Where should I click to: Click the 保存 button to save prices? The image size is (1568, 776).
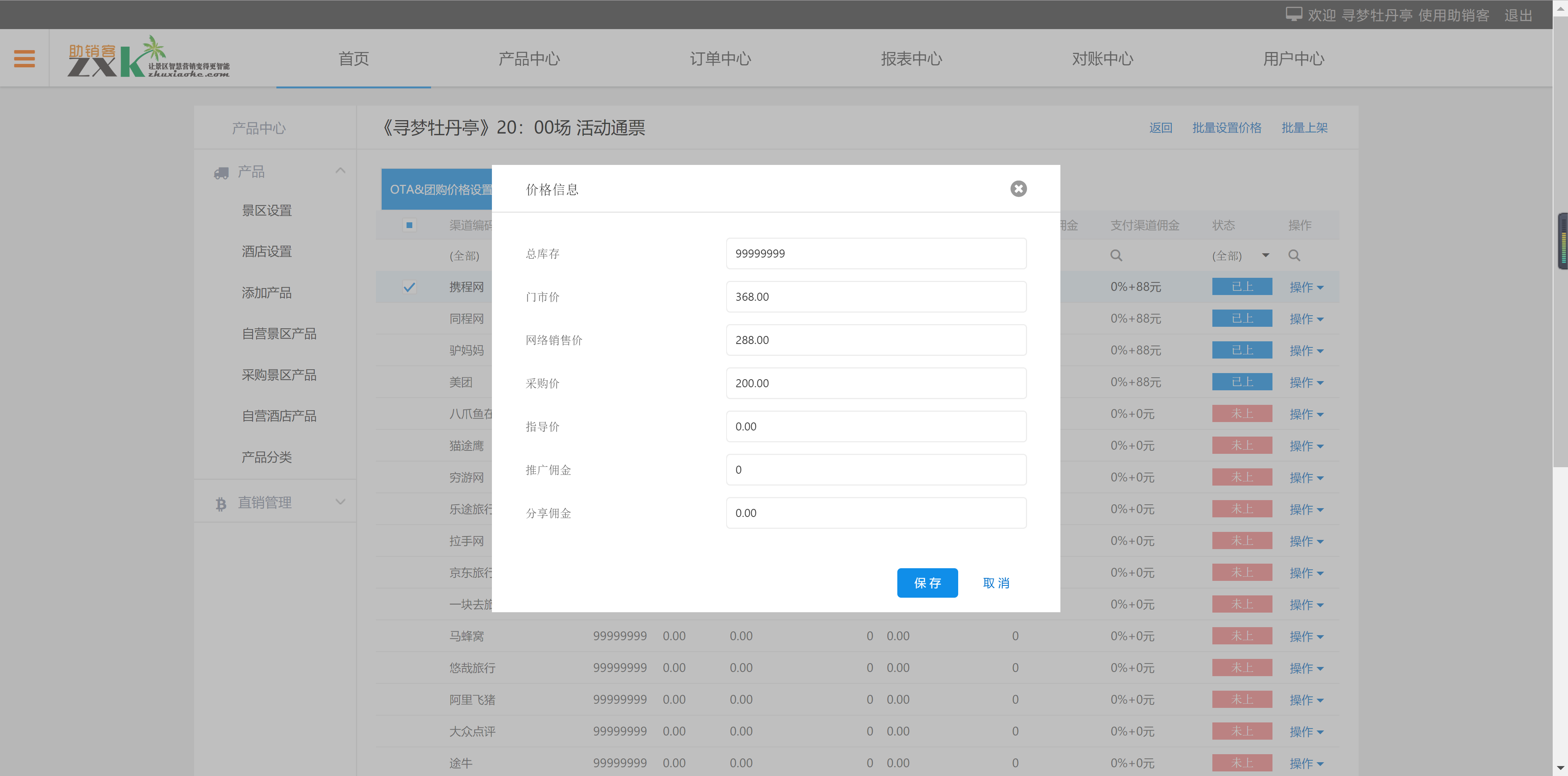pyautogui.click(x=927, y=582)
